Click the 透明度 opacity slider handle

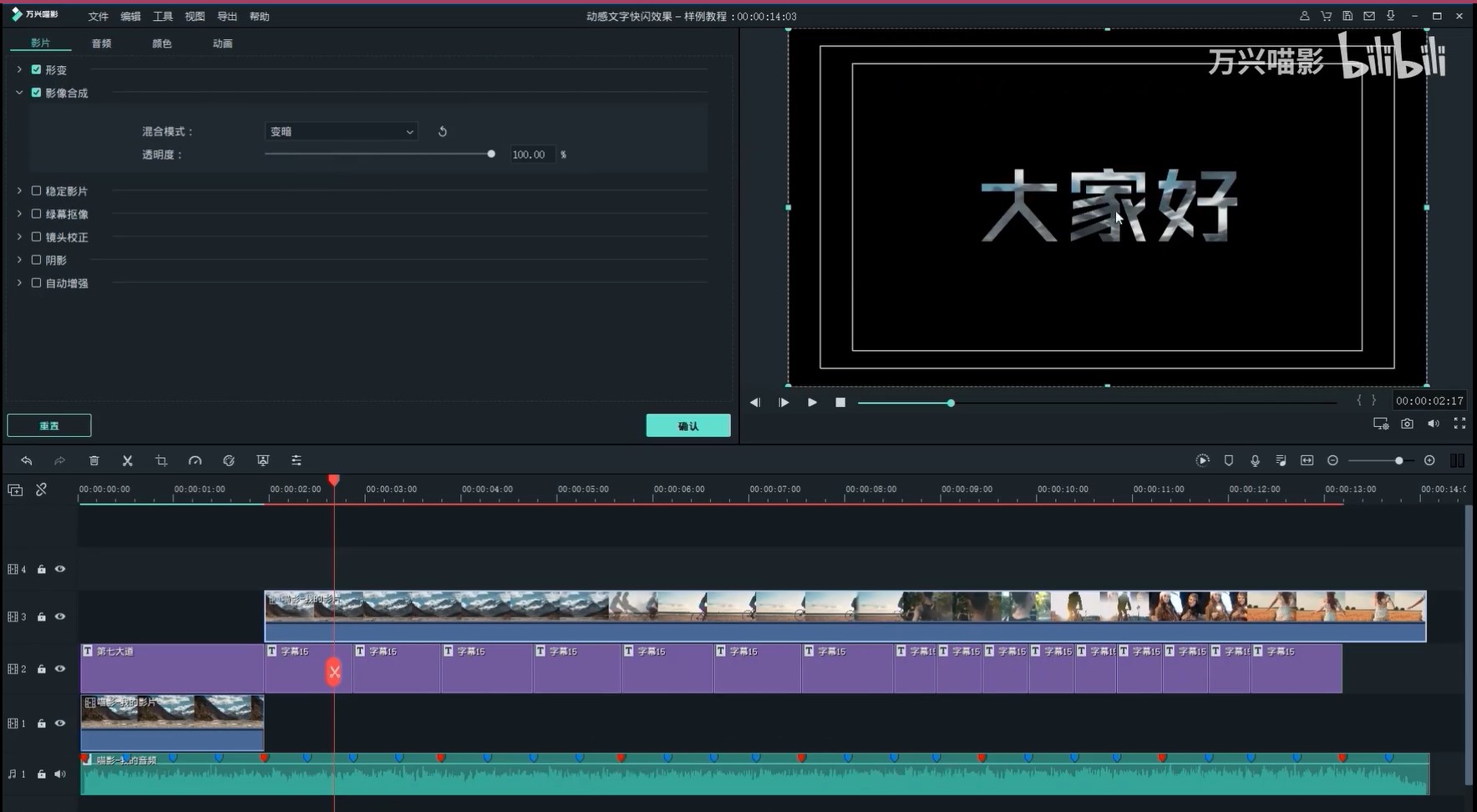(491, 154)
